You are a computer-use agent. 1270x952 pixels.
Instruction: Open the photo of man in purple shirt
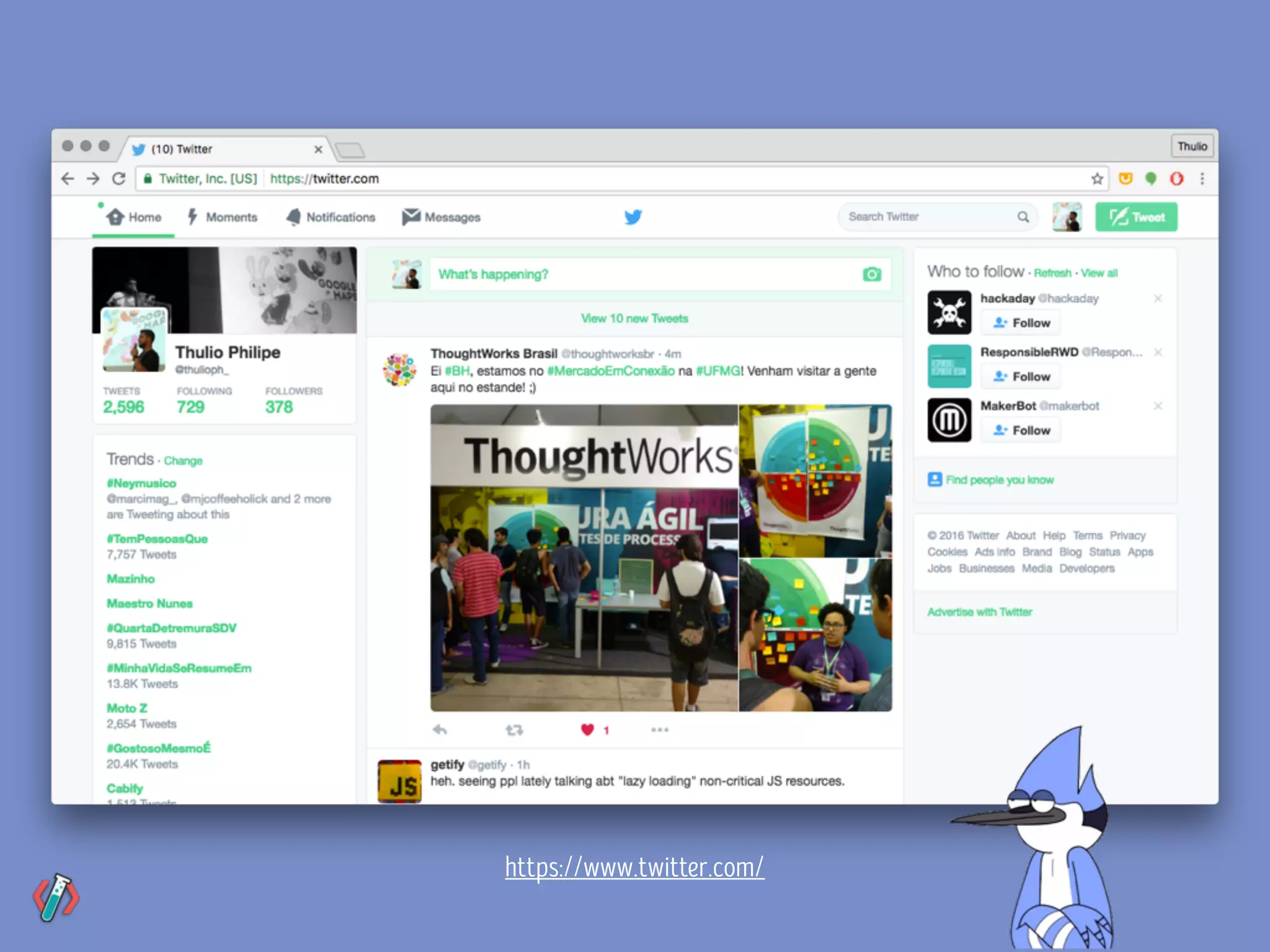tap(815, 635)
